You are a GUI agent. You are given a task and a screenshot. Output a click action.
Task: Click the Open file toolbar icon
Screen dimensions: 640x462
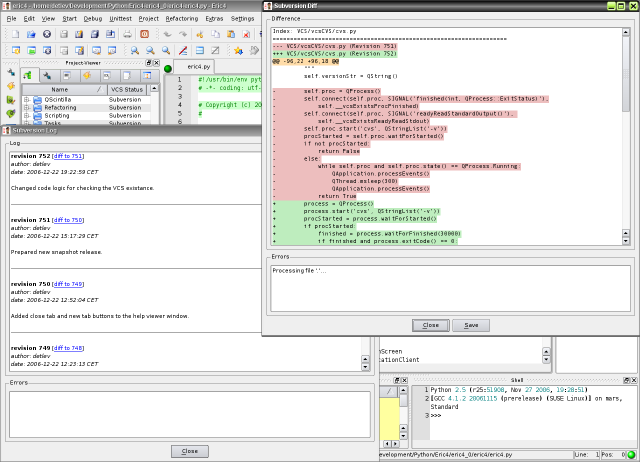point(31,34)
